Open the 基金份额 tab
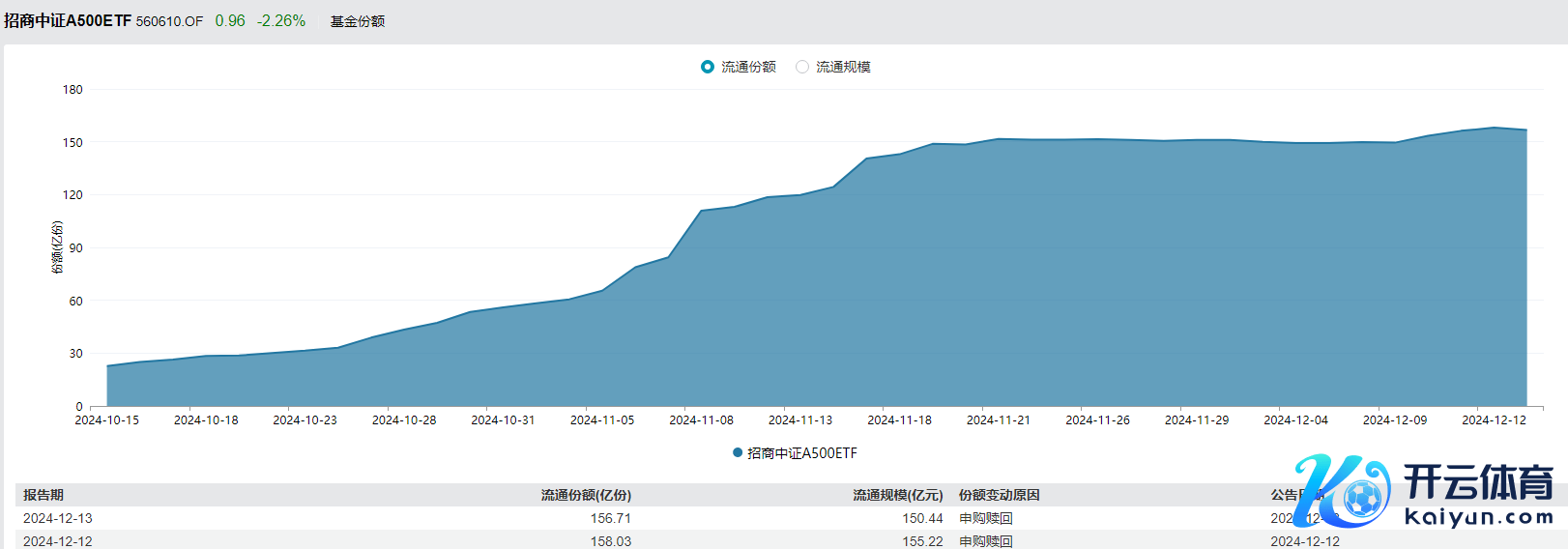Viewport: 1568px width, 549px height. click(x=357, y=21)
